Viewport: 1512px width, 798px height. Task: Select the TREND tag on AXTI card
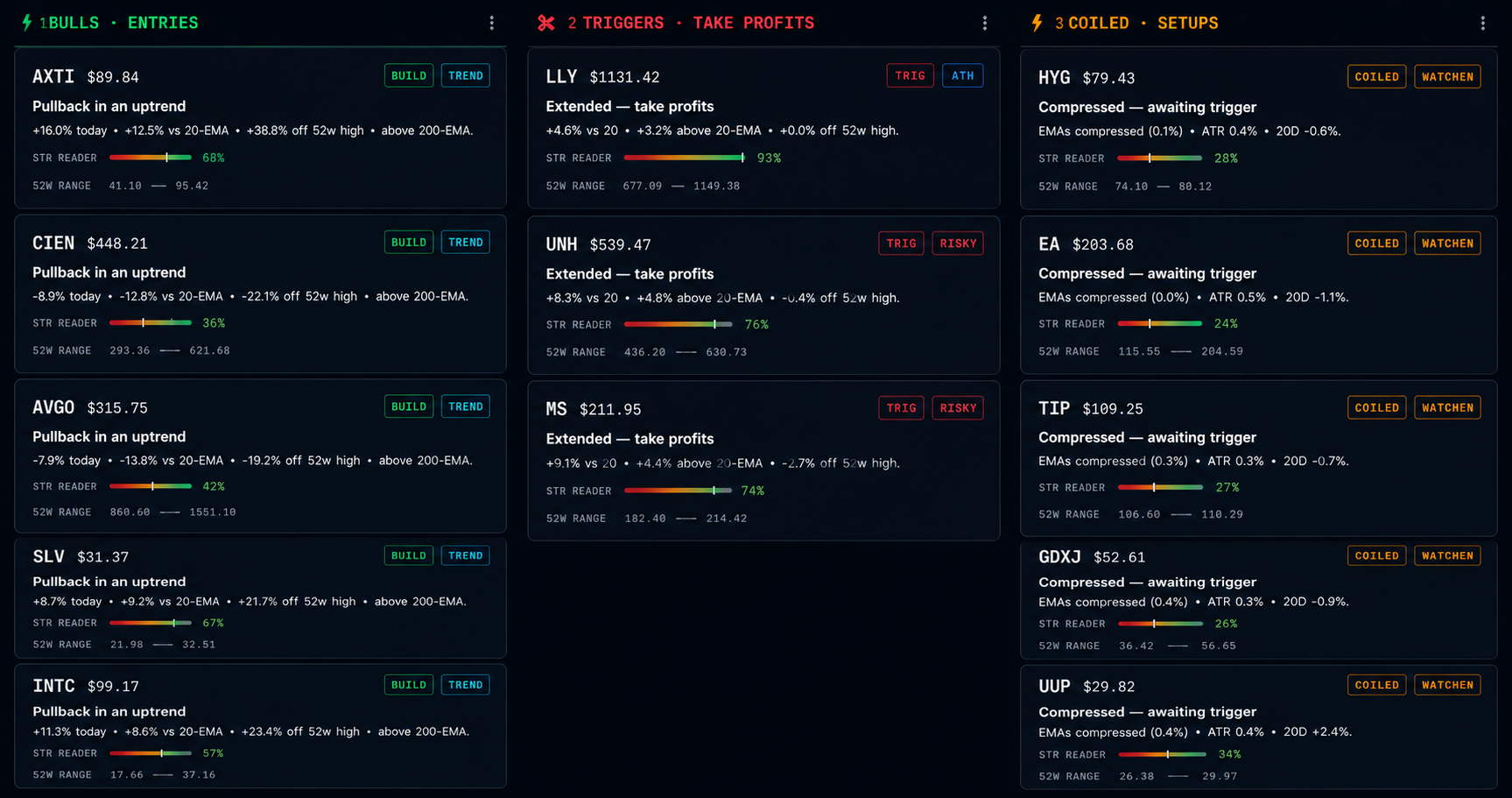tap(466, 75)
